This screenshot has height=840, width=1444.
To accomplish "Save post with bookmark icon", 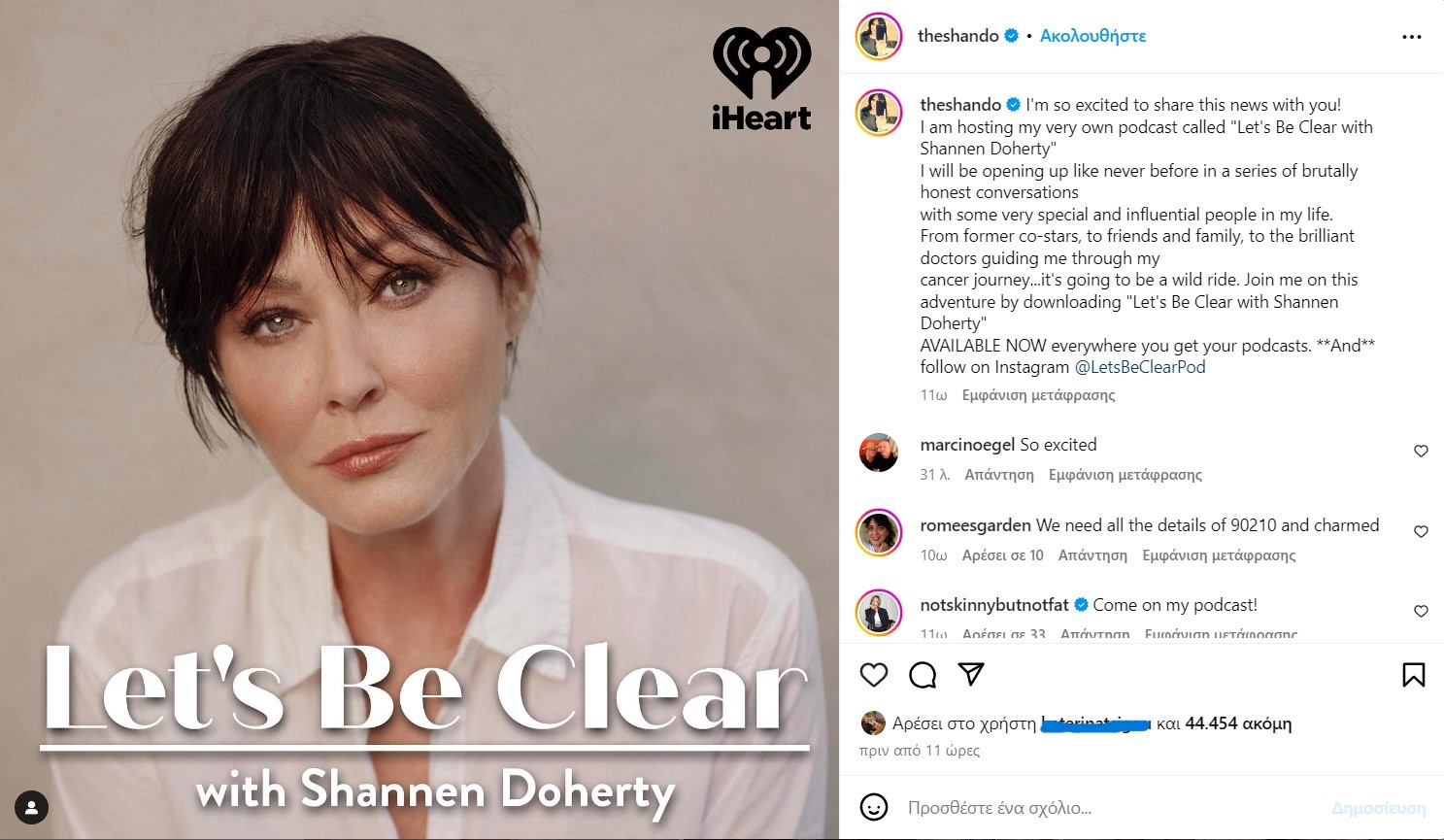I will 1414,675.
